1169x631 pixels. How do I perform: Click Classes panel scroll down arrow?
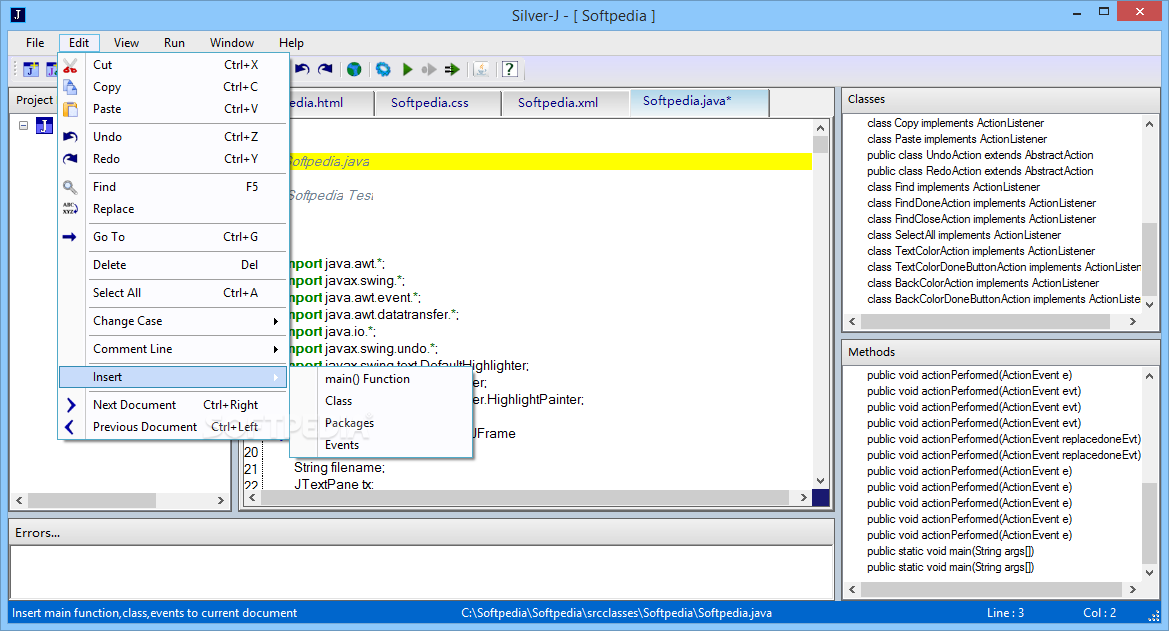click(x=1149, y=304)
